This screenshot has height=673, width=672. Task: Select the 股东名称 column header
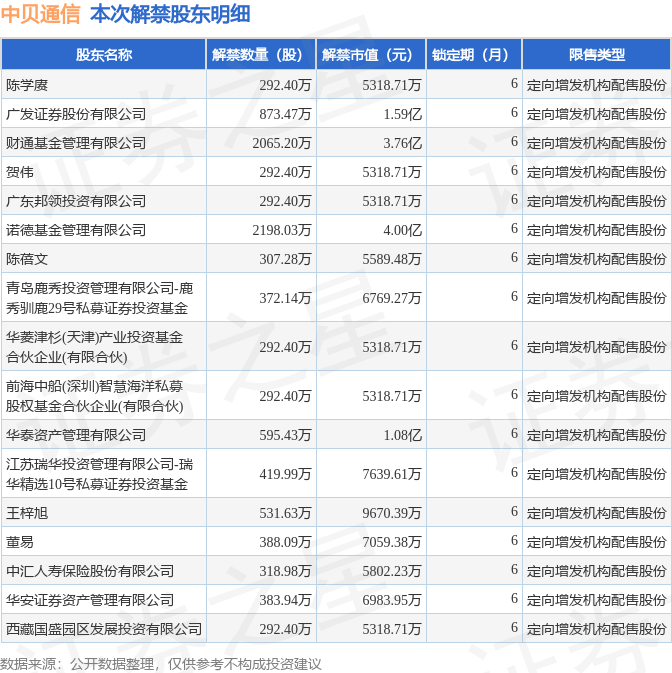point(104,55)
